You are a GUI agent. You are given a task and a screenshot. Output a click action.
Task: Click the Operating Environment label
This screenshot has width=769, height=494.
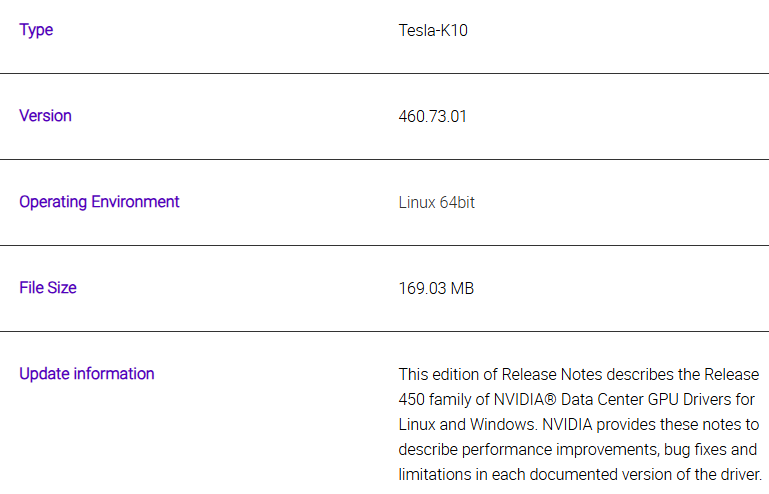tap(99, 202)
